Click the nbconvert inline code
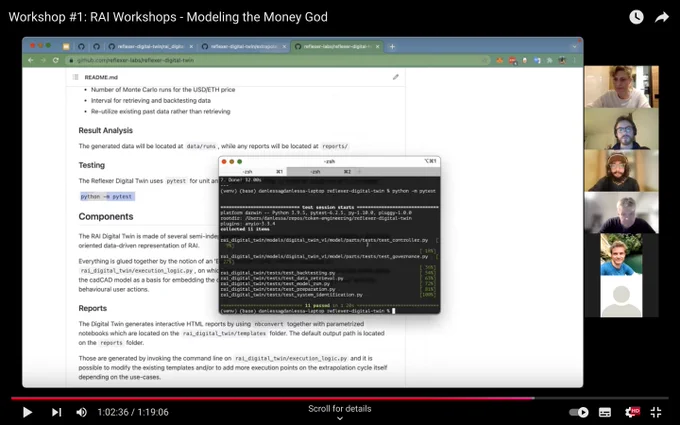Screen dimensions: 680x425 coord(269,324)
